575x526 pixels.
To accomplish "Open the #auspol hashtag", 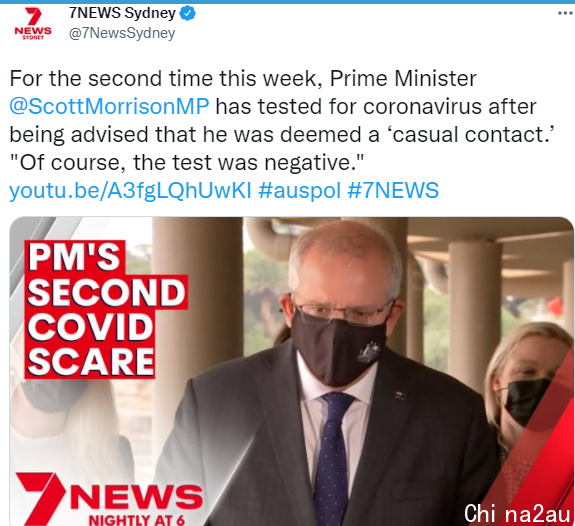I will (x=300, y=191).
